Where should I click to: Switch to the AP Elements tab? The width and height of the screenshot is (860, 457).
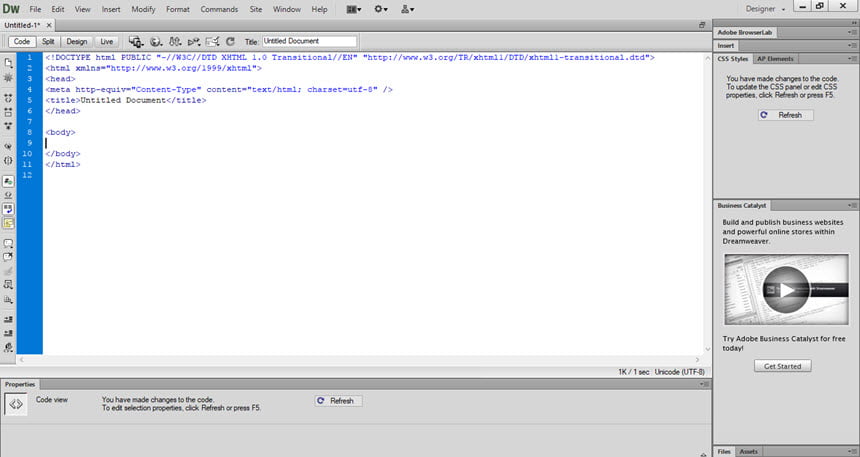pyautogui.click(x=775, y=59)
